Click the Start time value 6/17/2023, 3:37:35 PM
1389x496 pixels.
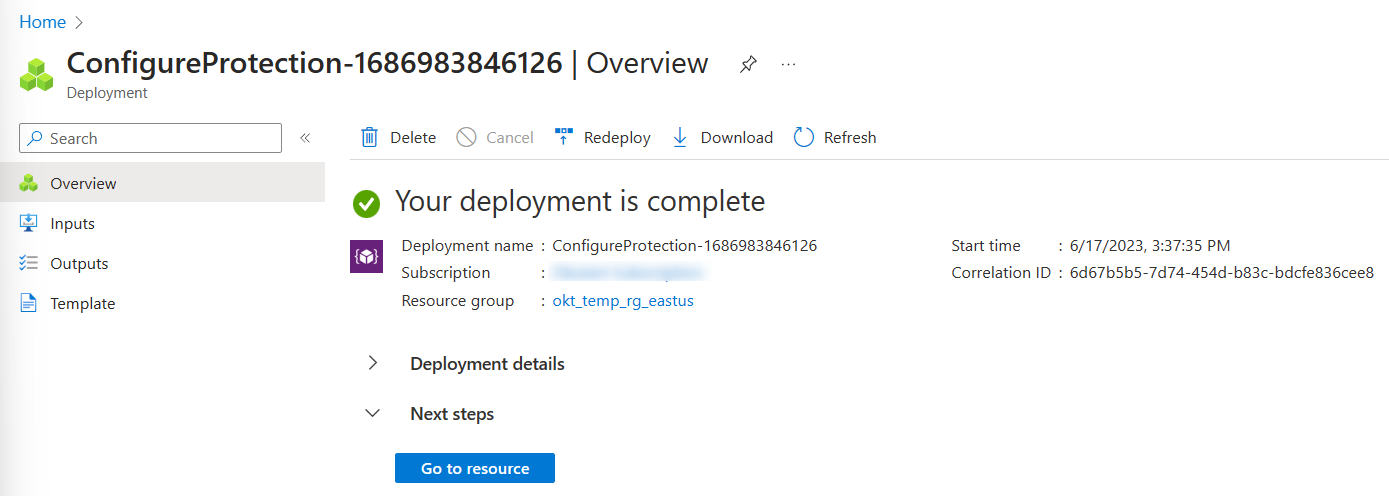[x=1150, y=245]
